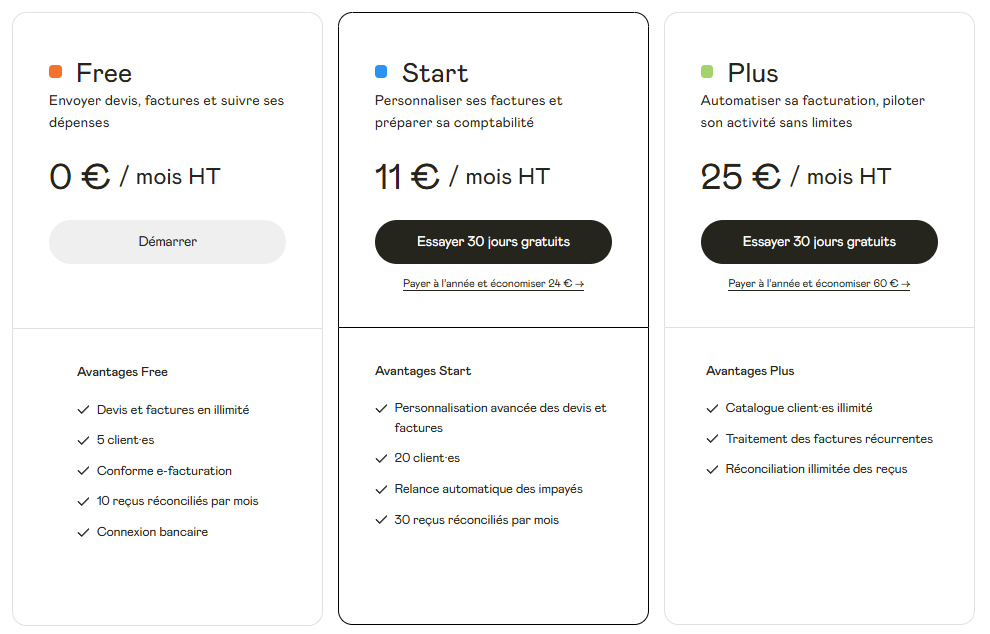Click checkmark next to Relance automatique des impayés

(x=381, y=490)
